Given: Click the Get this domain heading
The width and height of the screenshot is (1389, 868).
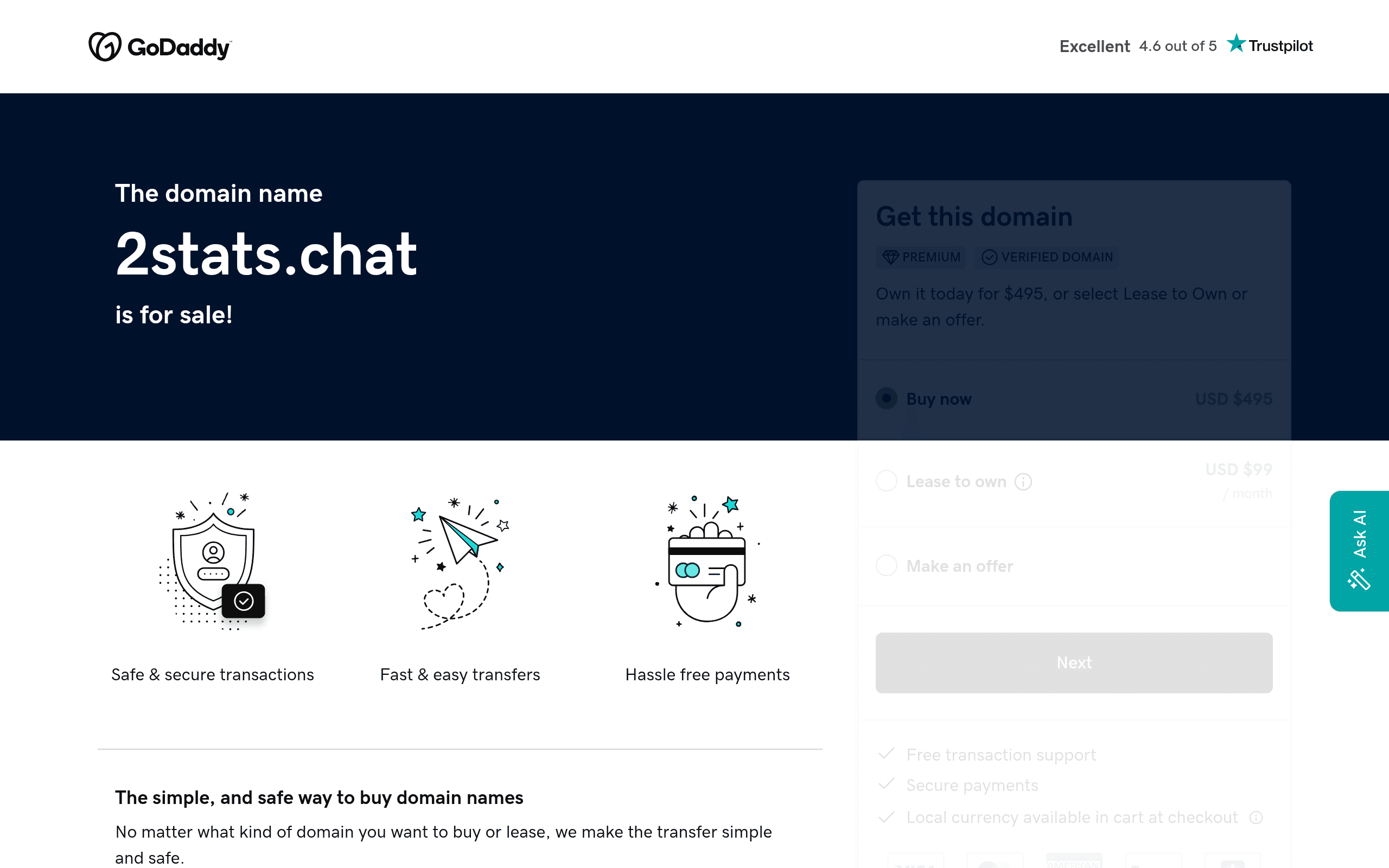Looking at the screenshot, I should 974,216.
